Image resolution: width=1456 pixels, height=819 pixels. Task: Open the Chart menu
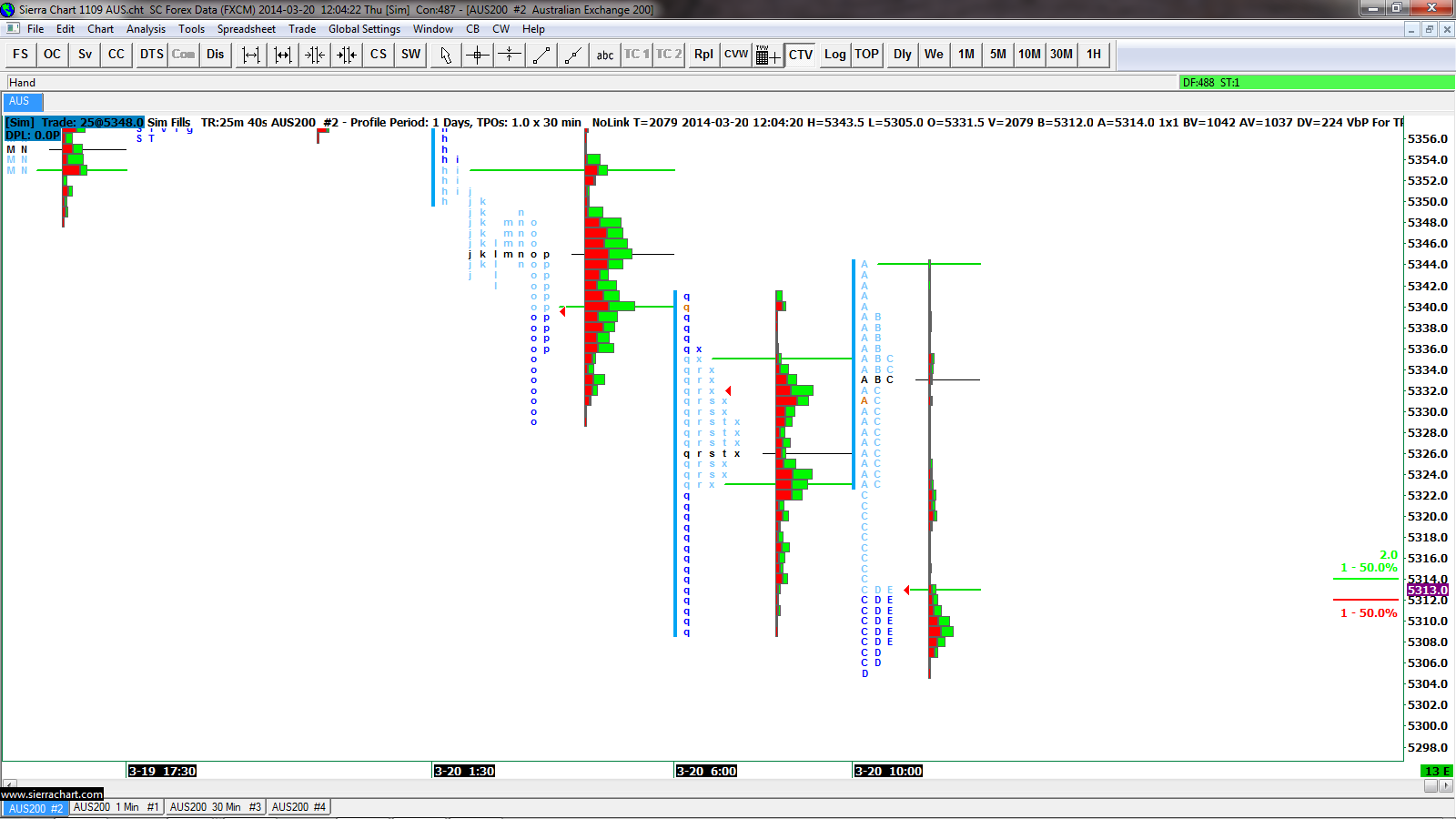(x=100, y=29)
